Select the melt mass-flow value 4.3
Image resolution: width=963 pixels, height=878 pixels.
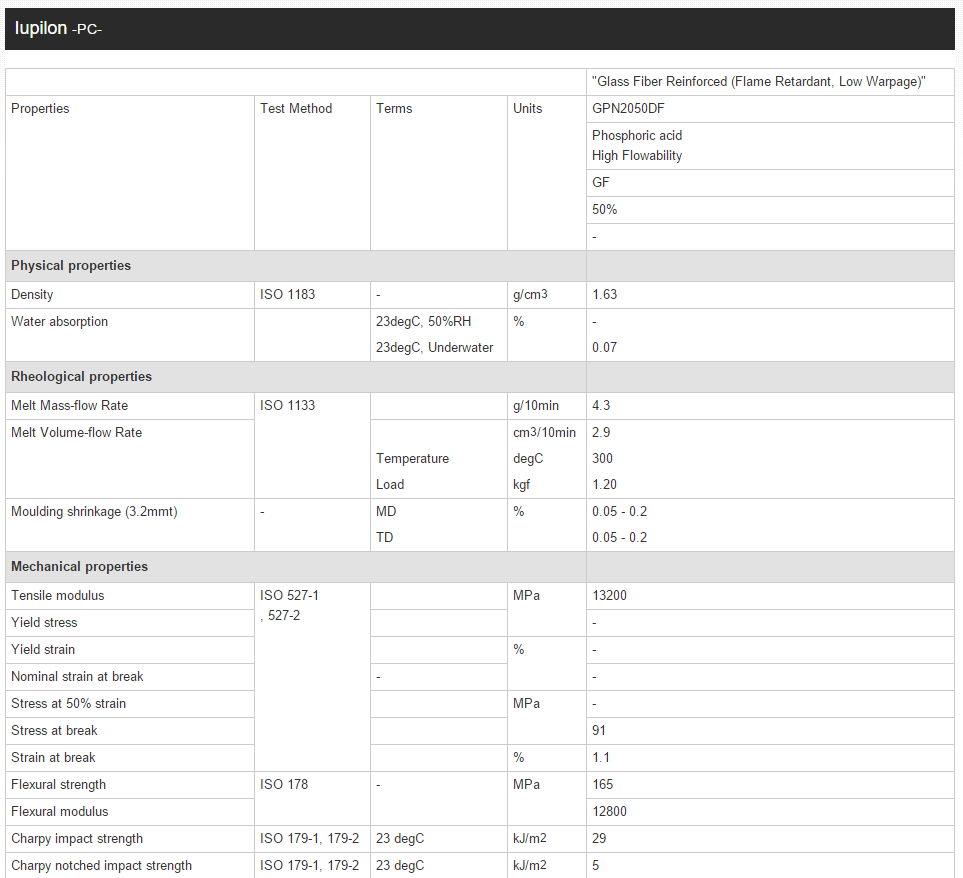pos(601,406)
